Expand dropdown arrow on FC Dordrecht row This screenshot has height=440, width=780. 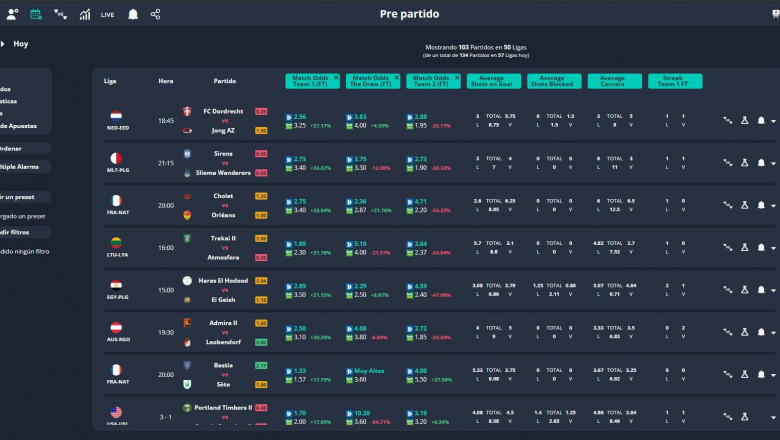point(773,120)
